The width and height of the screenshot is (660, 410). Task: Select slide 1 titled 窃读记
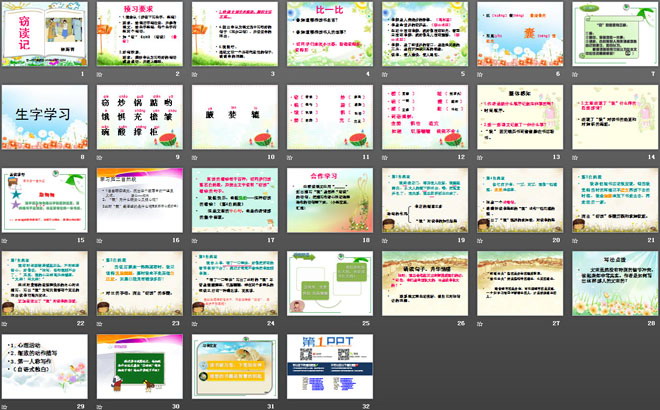pyautogui.click(x=45, y=37)
